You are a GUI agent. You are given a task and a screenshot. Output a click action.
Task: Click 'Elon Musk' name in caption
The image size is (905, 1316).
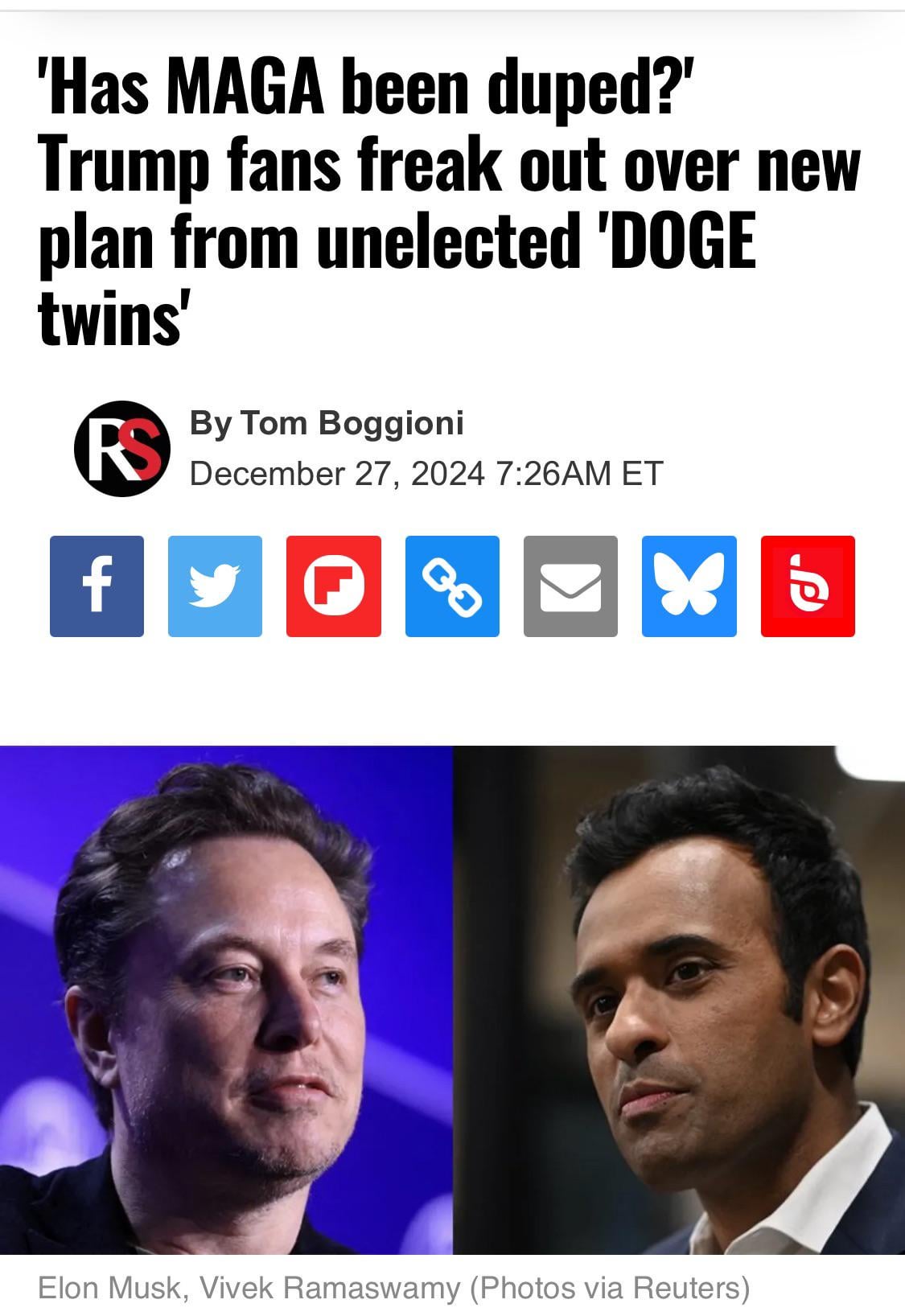(x=109, y=1288)
